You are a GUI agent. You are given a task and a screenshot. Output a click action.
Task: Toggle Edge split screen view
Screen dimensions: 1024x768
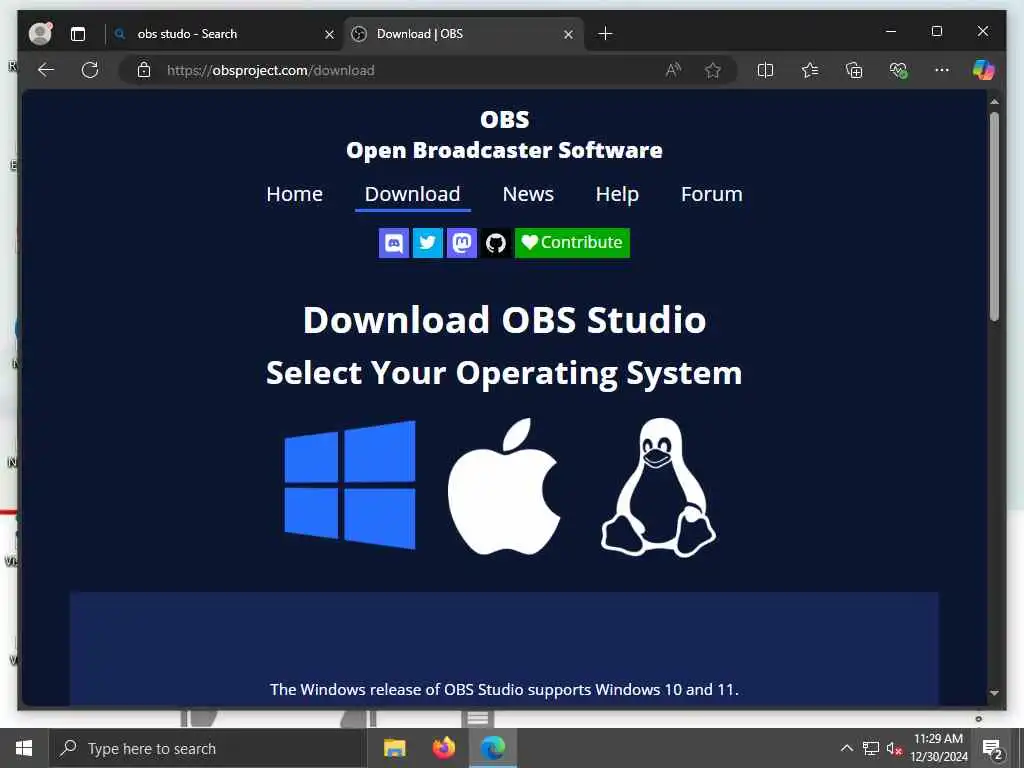coord(765,70)
